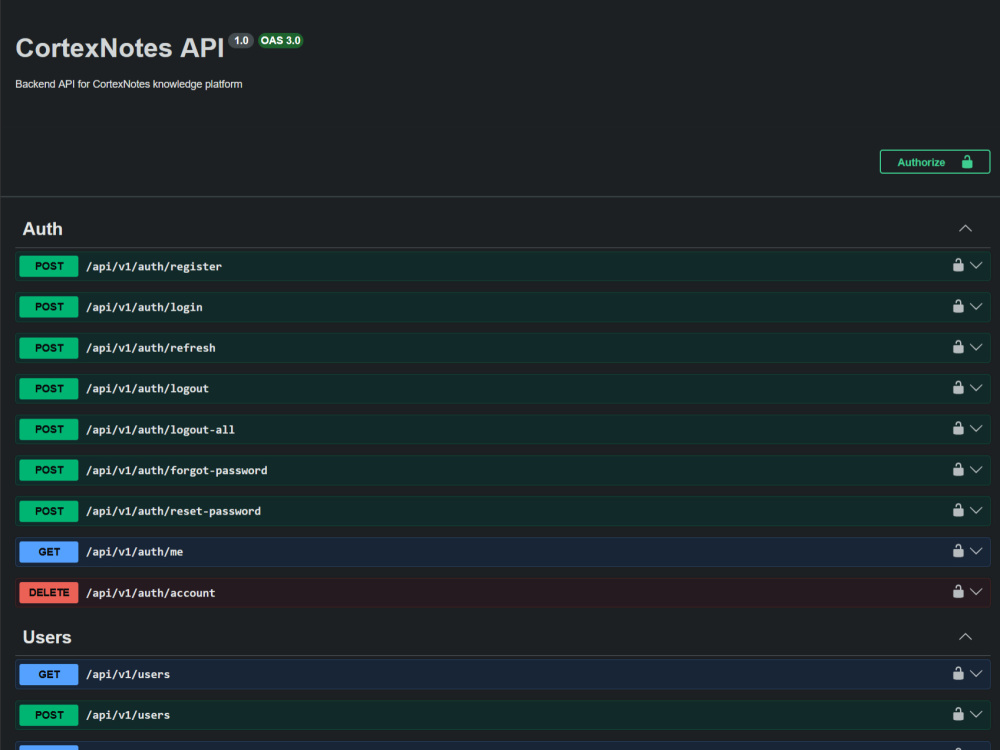This screenshot has width=1000, height=750.
Task: Click POST badge for /api/v1/users
Action: (49, 715)
